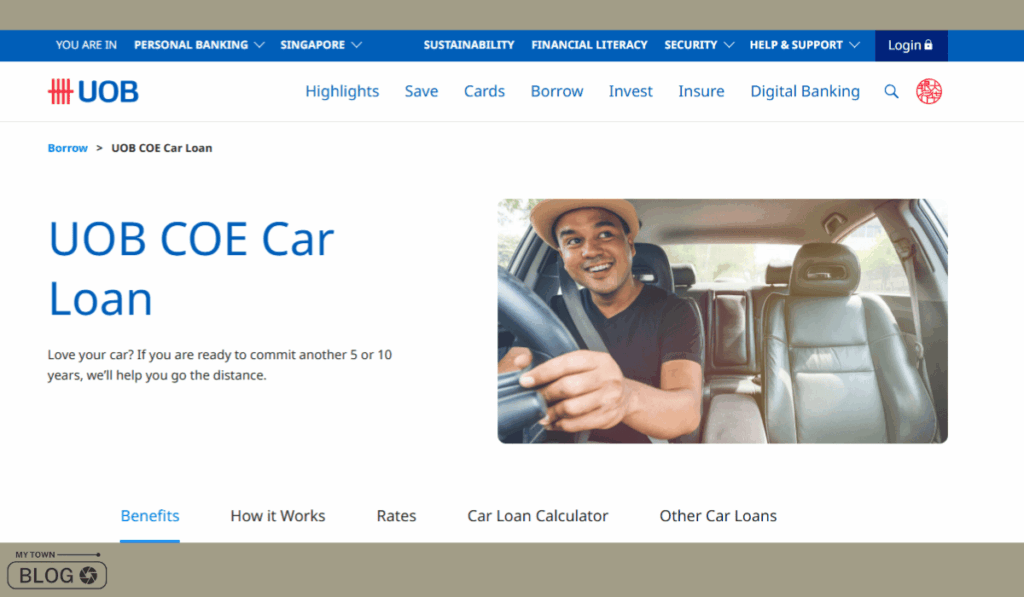Screen dimensions: 1024x597
Task: Open the Financial Literacy link
Action: [589, 45]
